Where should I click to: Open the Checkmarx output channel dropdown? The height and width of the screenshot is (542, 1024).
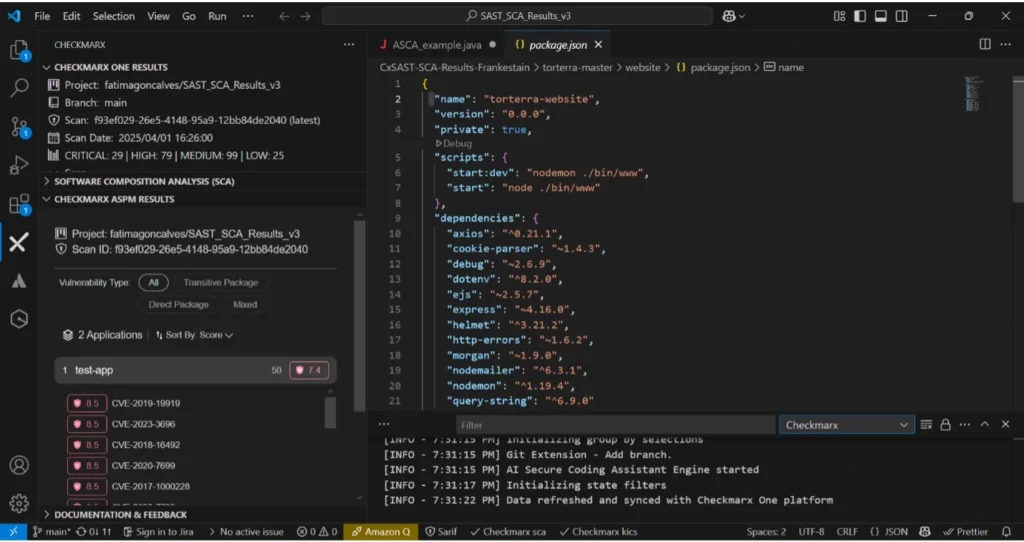coord(846,425)
